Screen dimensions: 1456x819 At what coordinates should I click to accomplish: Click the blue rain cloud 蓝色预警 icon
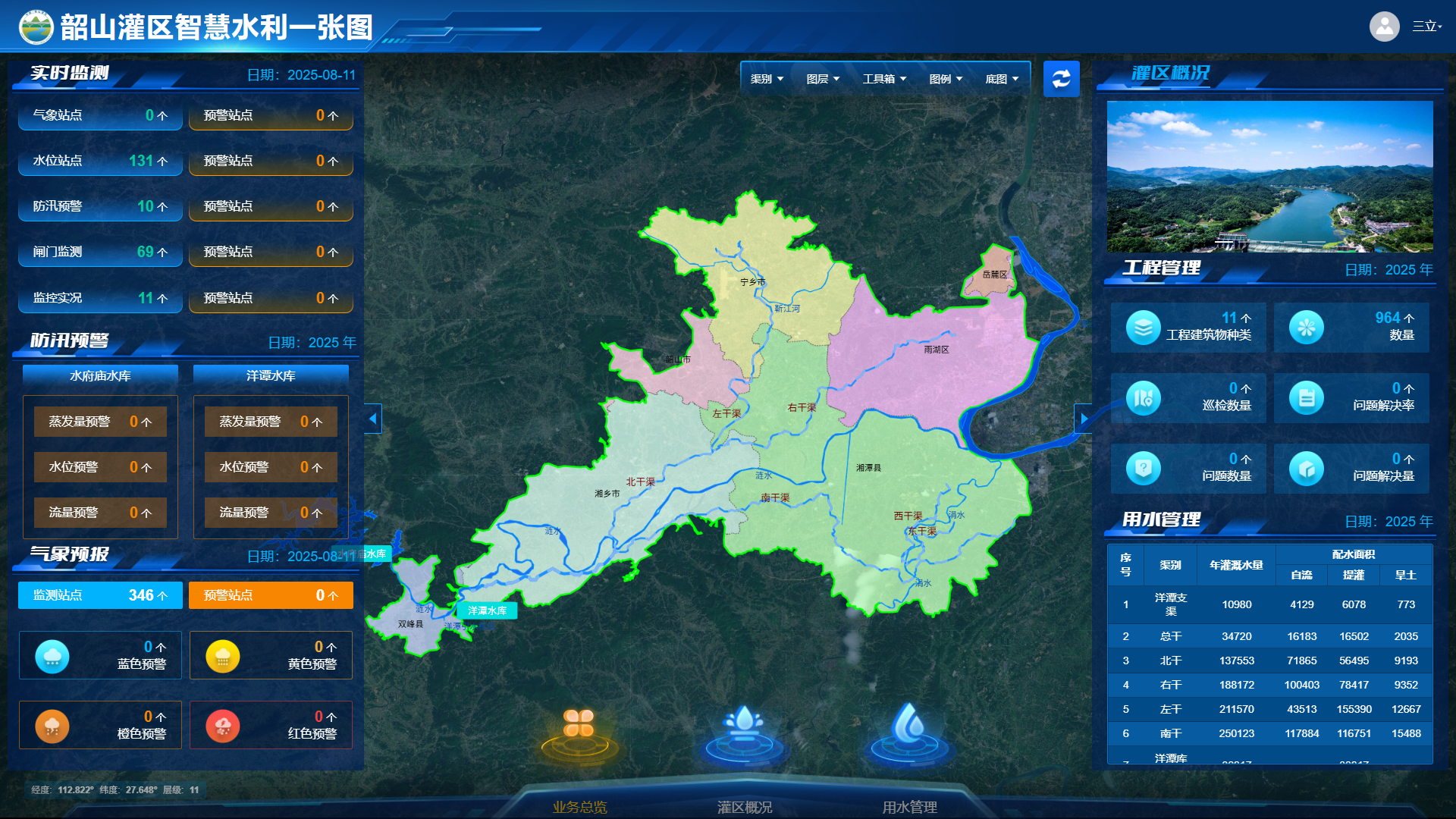click(x=52, y=656)
